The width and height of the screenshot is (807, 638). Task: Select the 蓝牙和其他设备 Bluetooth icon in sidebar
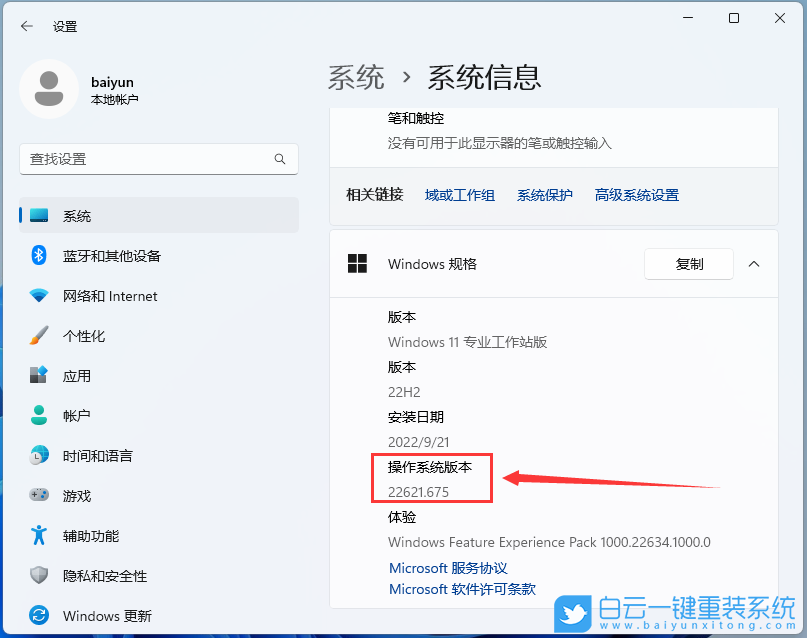tap(40, 256)
